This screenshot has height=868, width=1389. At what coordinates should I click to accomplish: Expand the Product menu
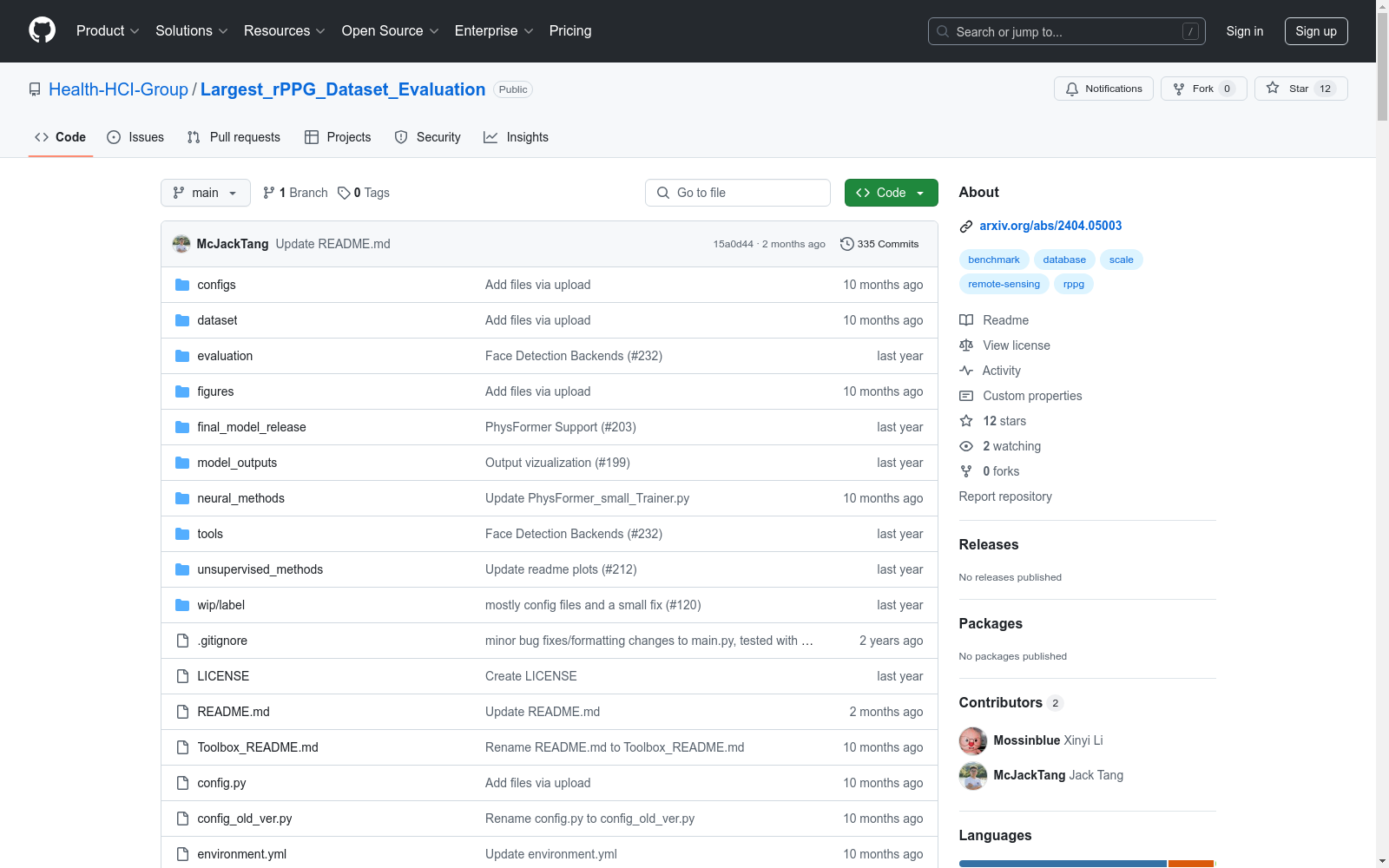(108, 30)
